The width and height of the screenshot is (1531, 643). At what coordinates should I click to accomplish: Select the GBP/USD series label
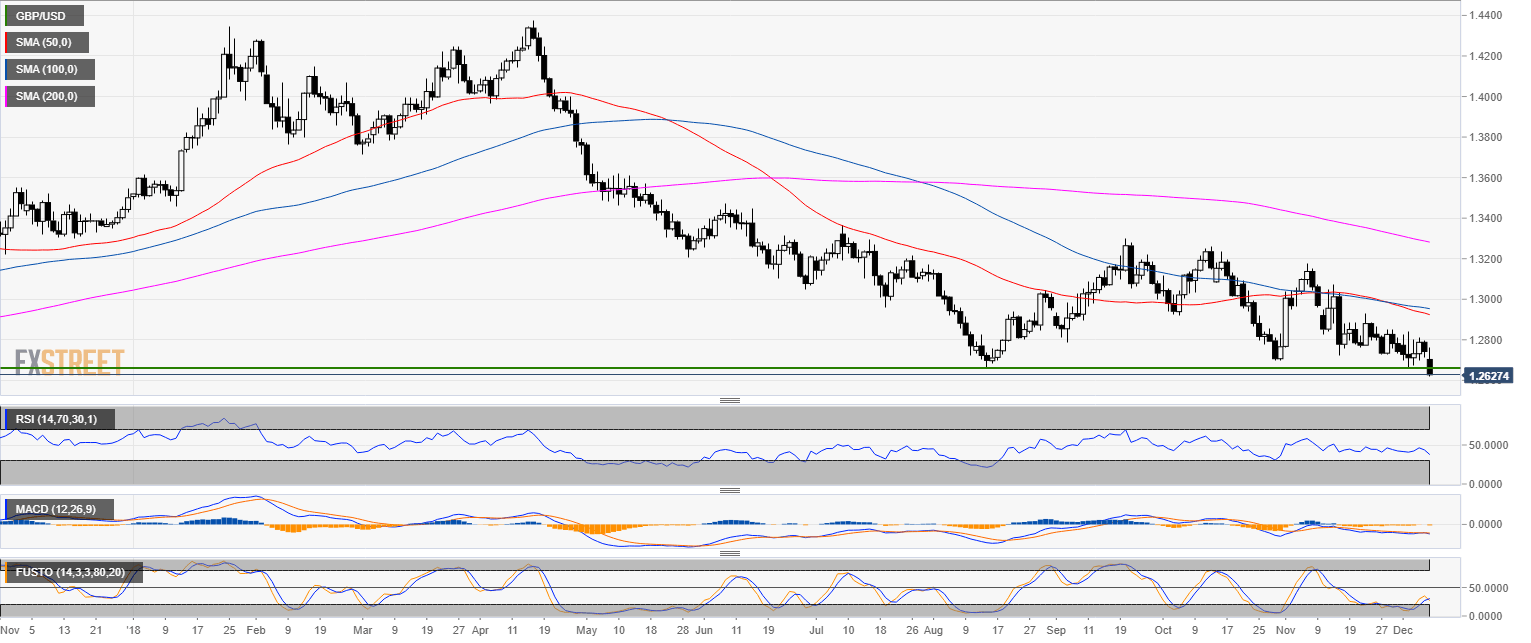tap(43, 16)
